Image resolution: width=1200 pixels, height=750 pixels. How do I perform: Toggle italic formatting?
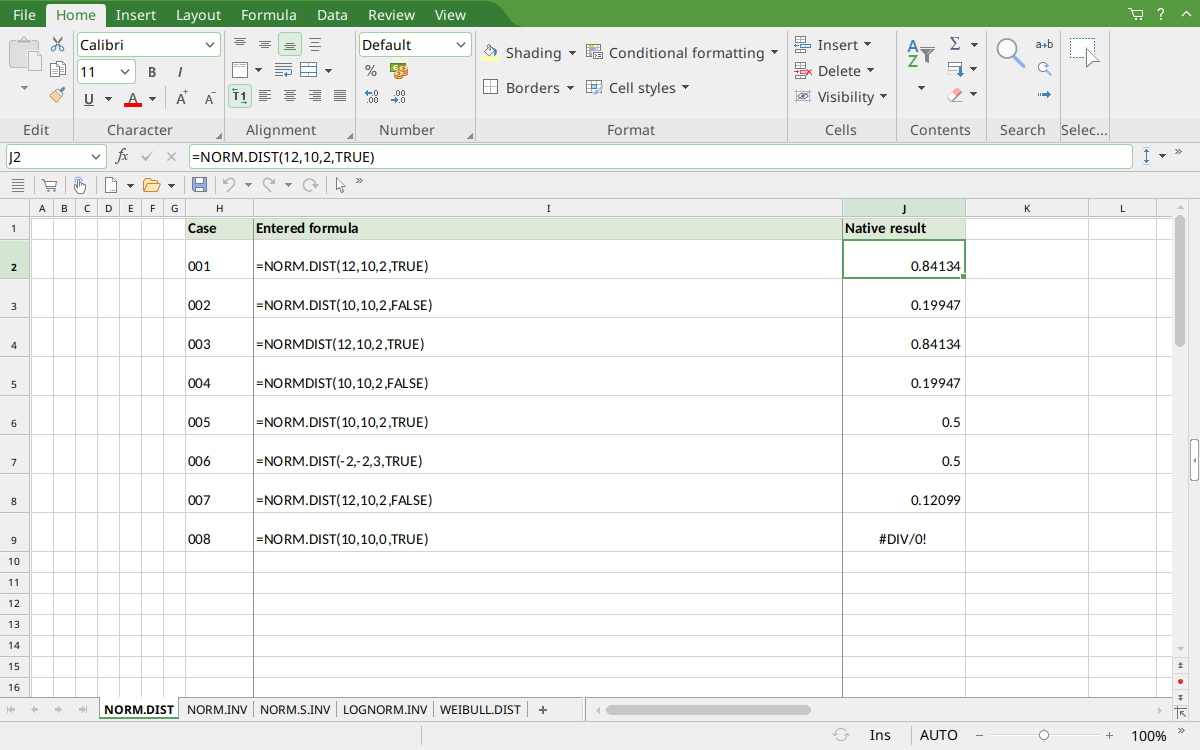coord(180,72)
